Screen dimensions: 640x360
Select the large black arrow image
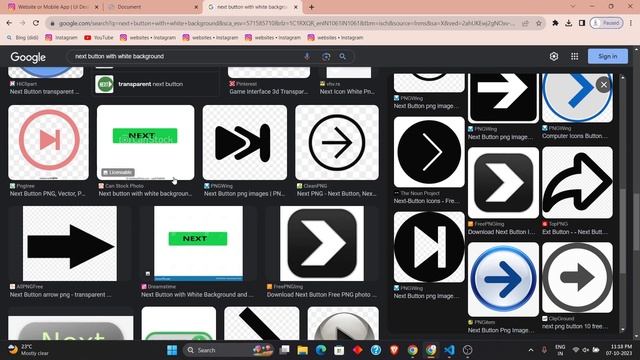70,243
